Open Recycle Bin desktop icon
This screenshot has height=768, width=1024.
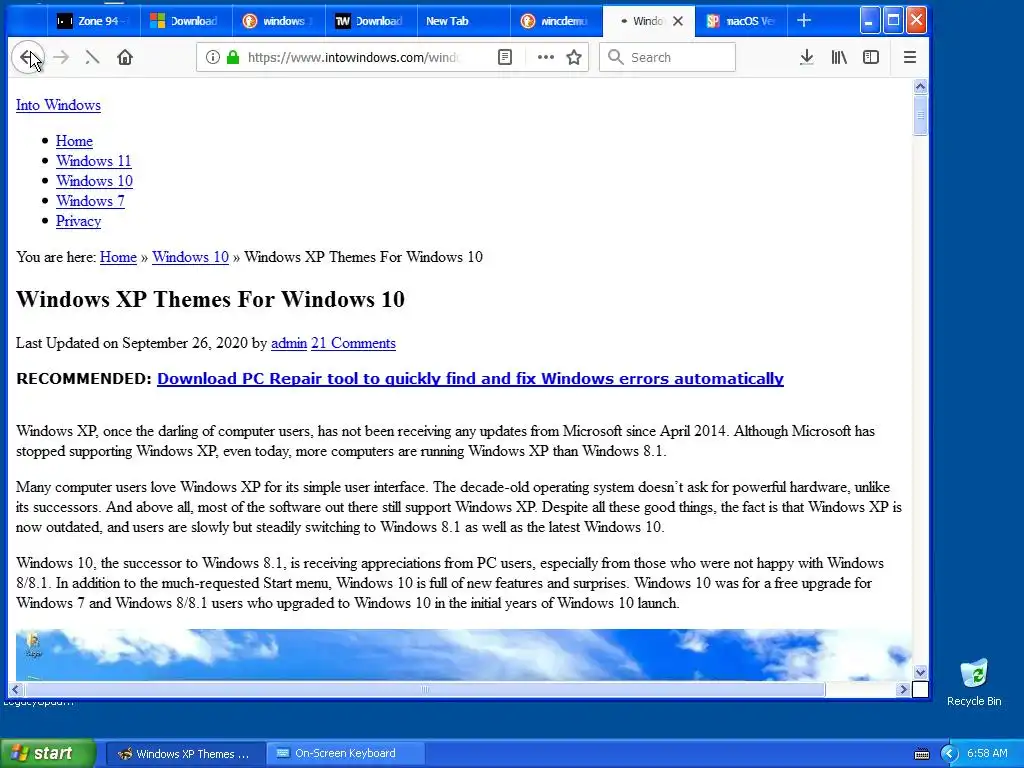click(974, 682)
